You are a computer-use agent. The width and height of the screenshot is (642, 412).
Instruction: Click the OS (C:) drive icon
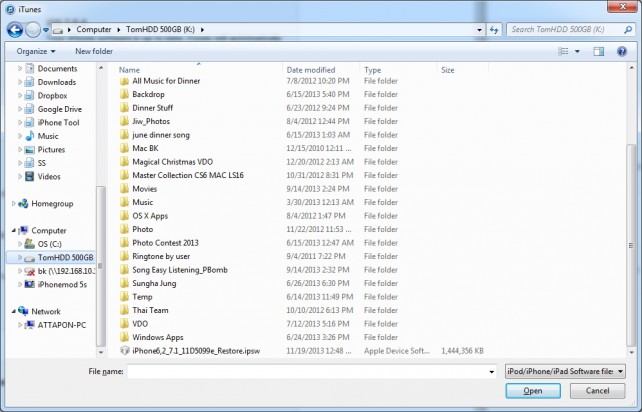29,244
